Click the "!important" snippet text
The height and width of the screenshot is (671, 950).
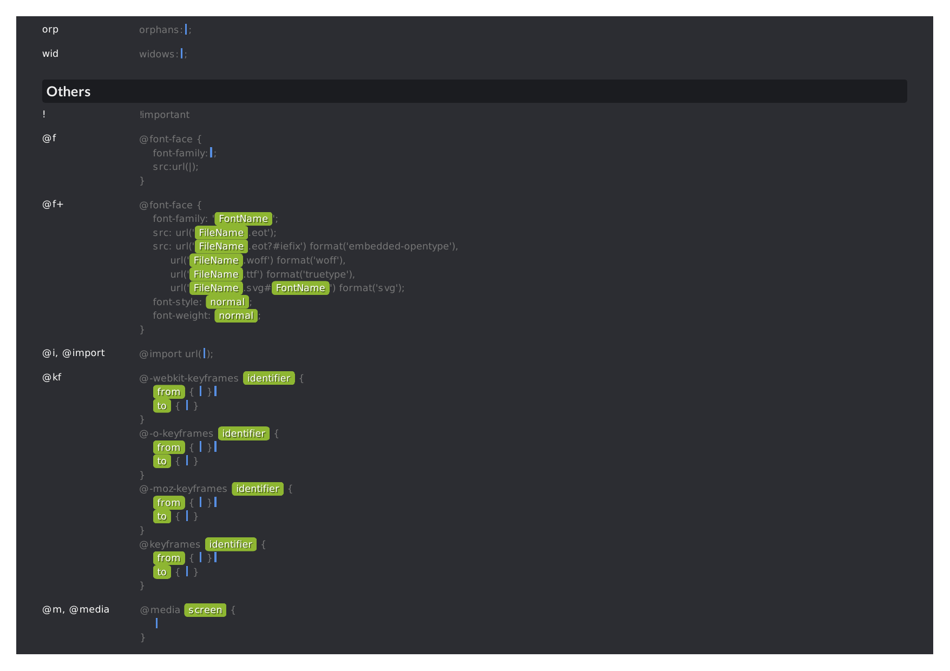(x=164, y=115)
